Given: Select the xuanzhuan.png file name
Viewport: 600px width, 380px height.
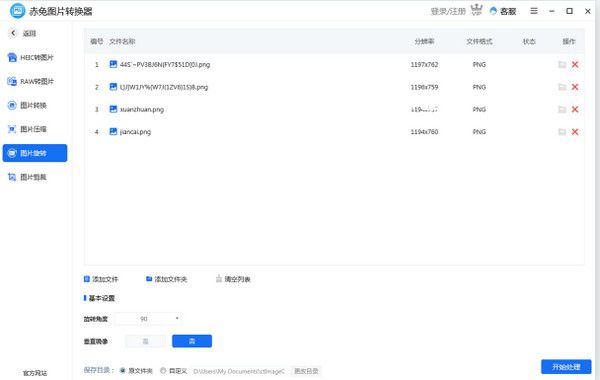Looking at the screenshot, I should tap(142, 109).
